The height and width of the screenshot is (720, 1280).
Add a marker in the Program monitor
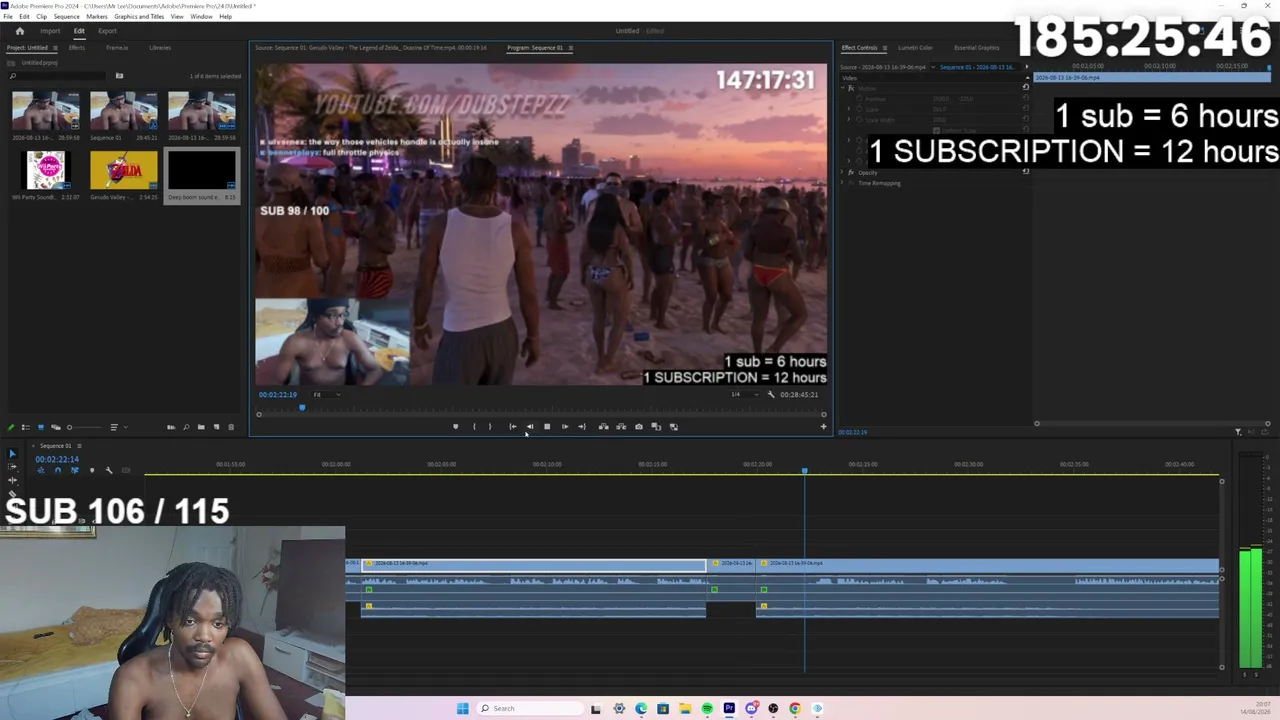pyautogui.click(x=456, y=427)
